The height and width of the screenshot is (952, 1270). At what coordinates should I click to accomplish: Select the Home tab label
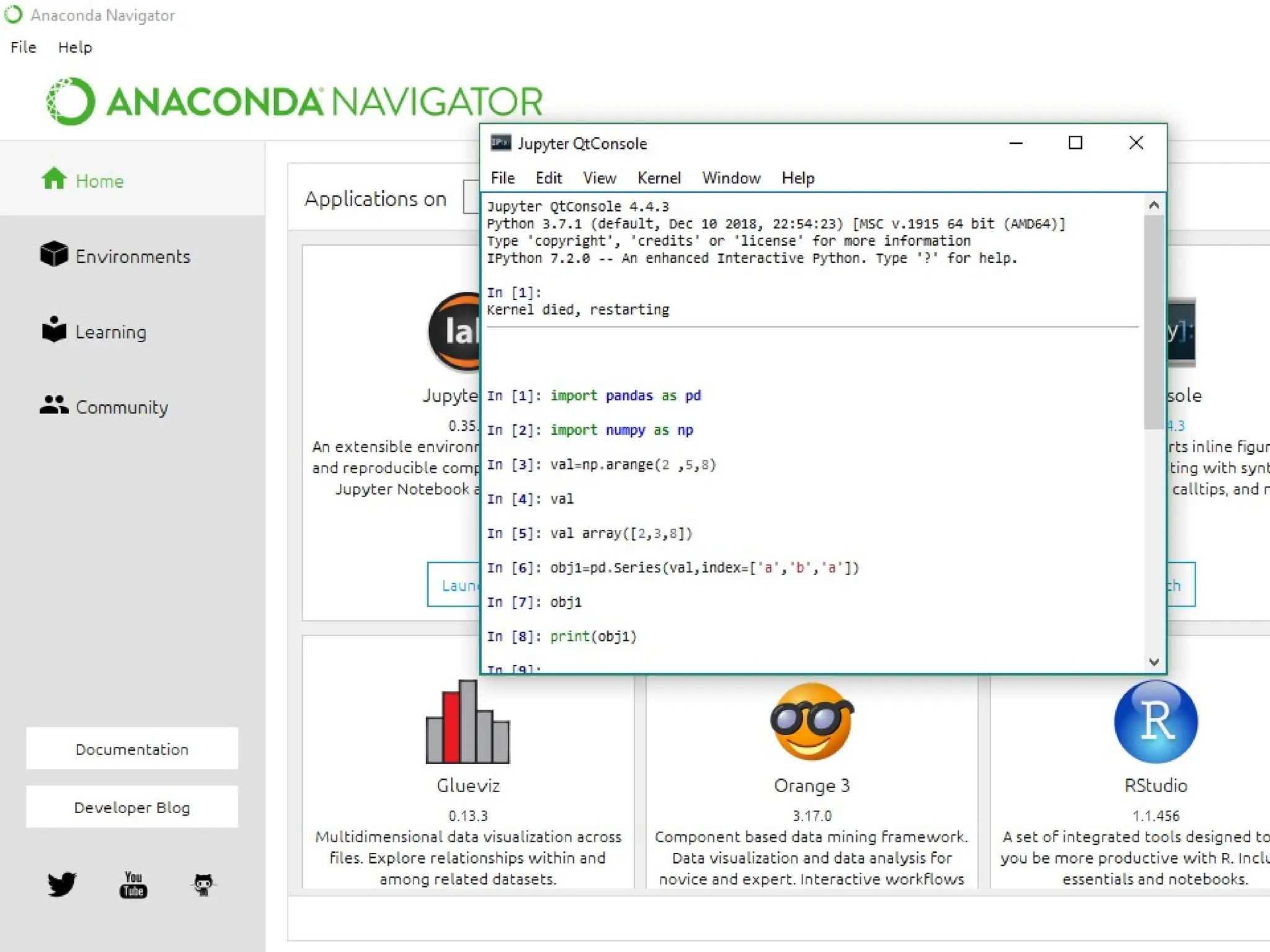100,181
